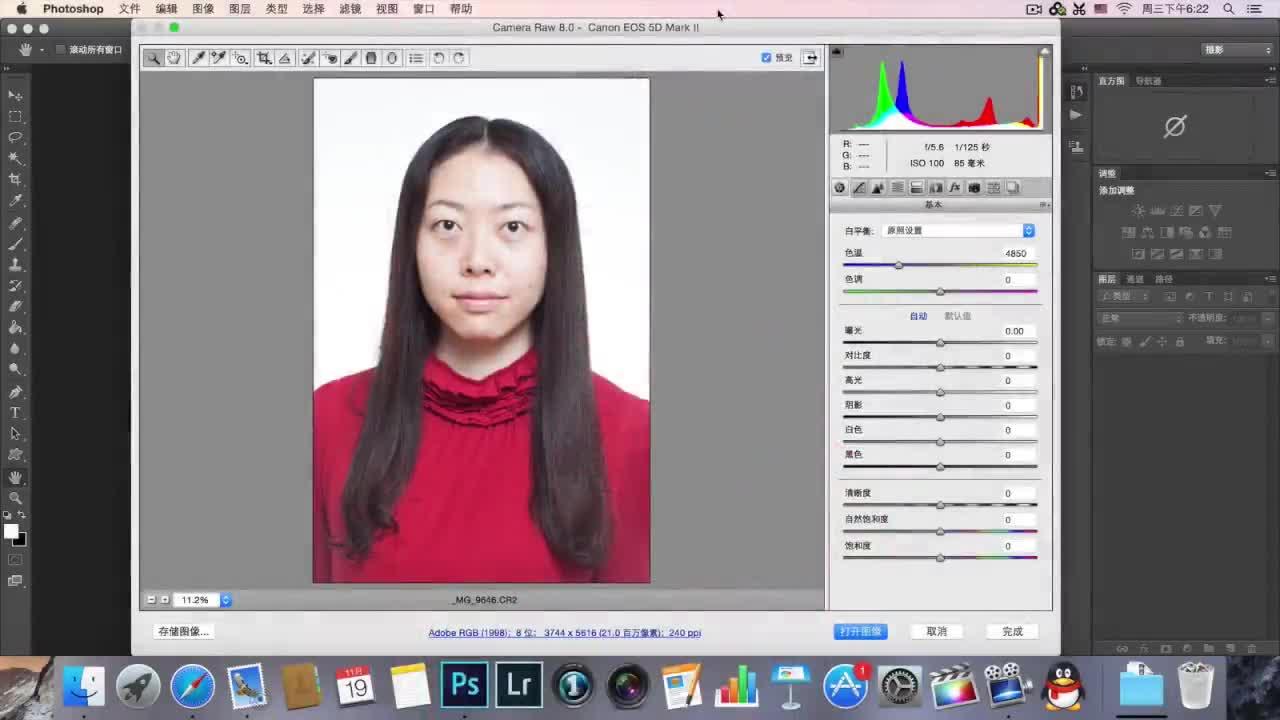Screen dimensions: 1280x720
Task: Select the Targeted Adjustment tool
Action: pos(240,58)
